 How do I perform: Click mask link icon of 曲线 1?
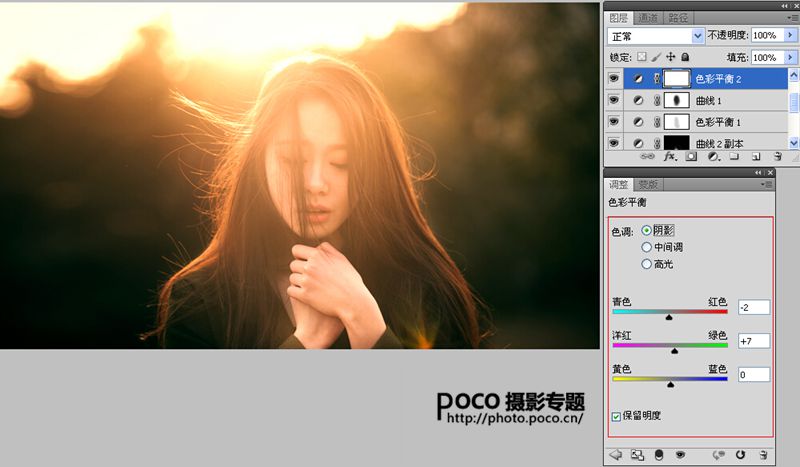[x=657, y=101]
